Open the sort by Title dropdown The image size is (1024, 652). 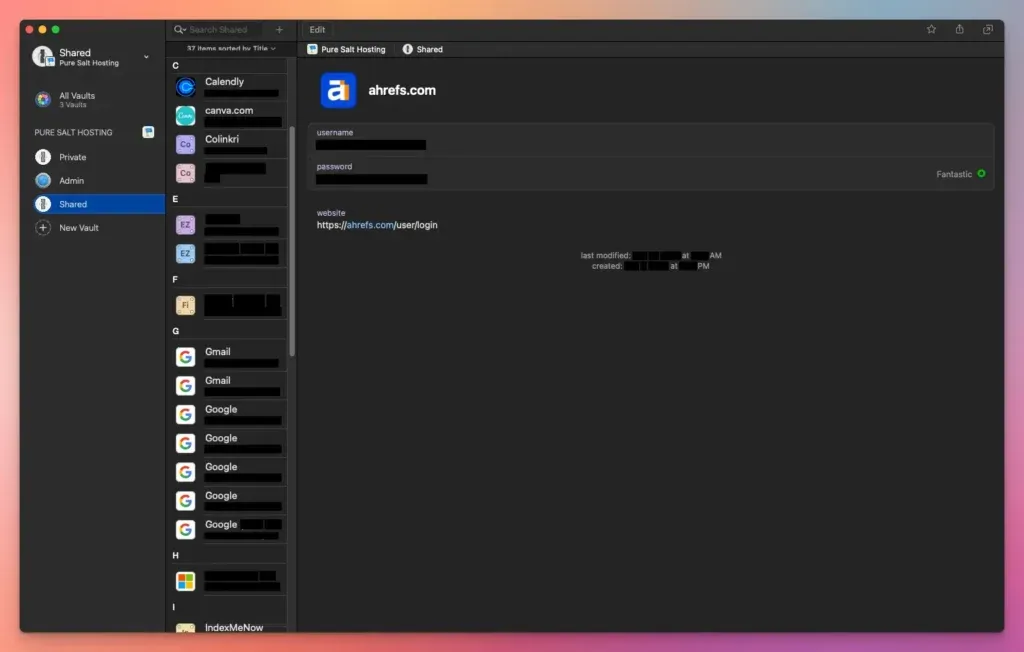pos(231,48)
